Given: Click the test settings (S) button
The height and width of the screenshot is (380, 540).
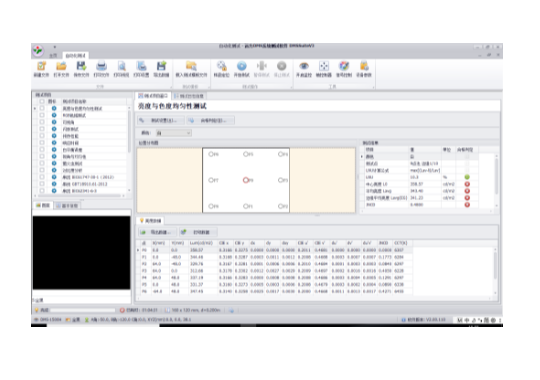Looking at the screenshot, I should click(160, 121).
